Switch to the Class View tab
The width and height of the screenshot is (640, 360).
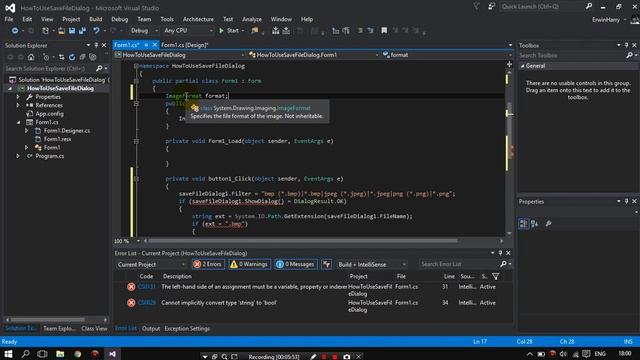[x=94, y=328]
